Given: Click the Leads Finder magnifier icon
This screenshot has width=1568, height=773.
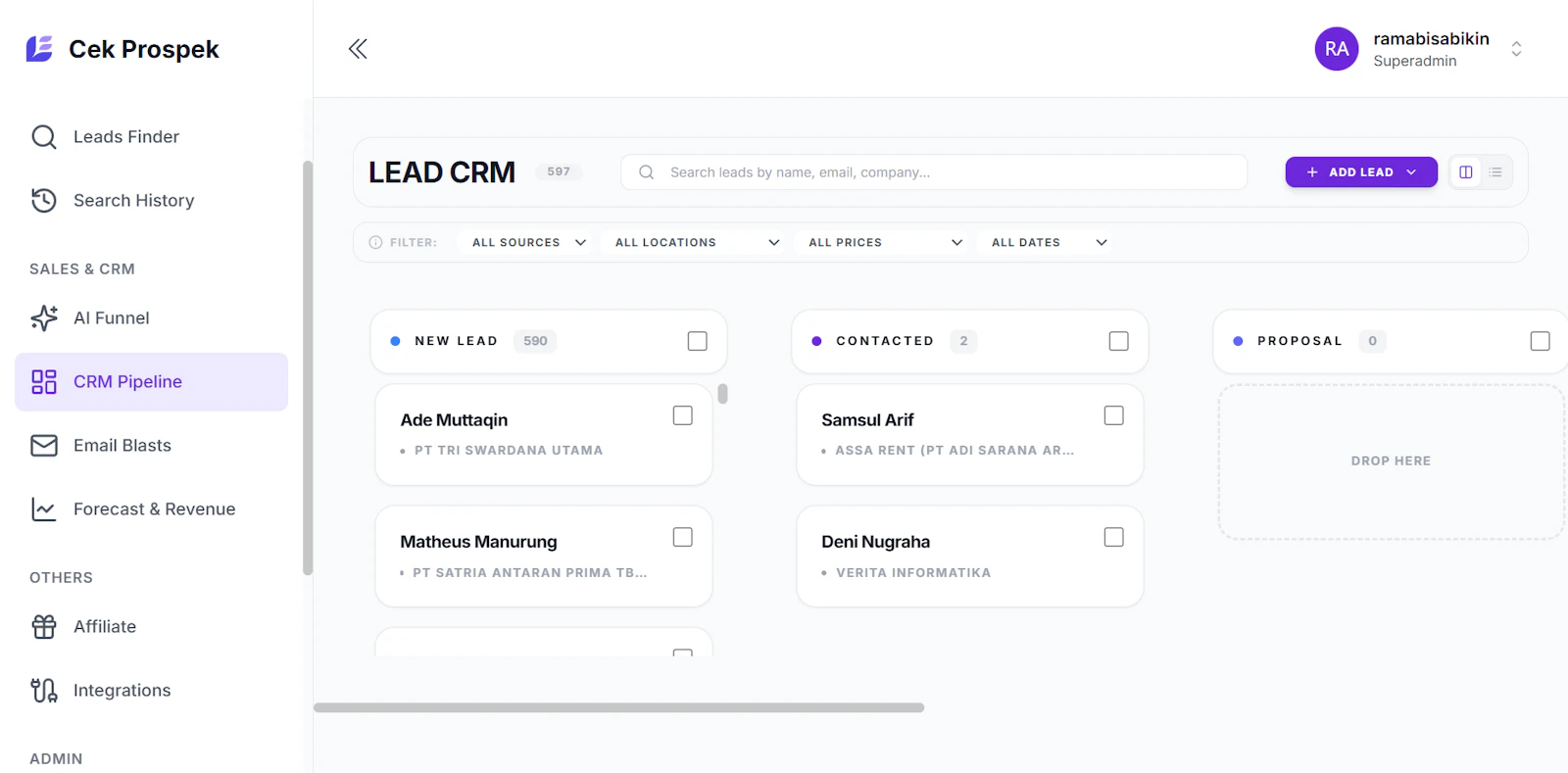Looking at the screenshot, I should click(x=44, y=136).
